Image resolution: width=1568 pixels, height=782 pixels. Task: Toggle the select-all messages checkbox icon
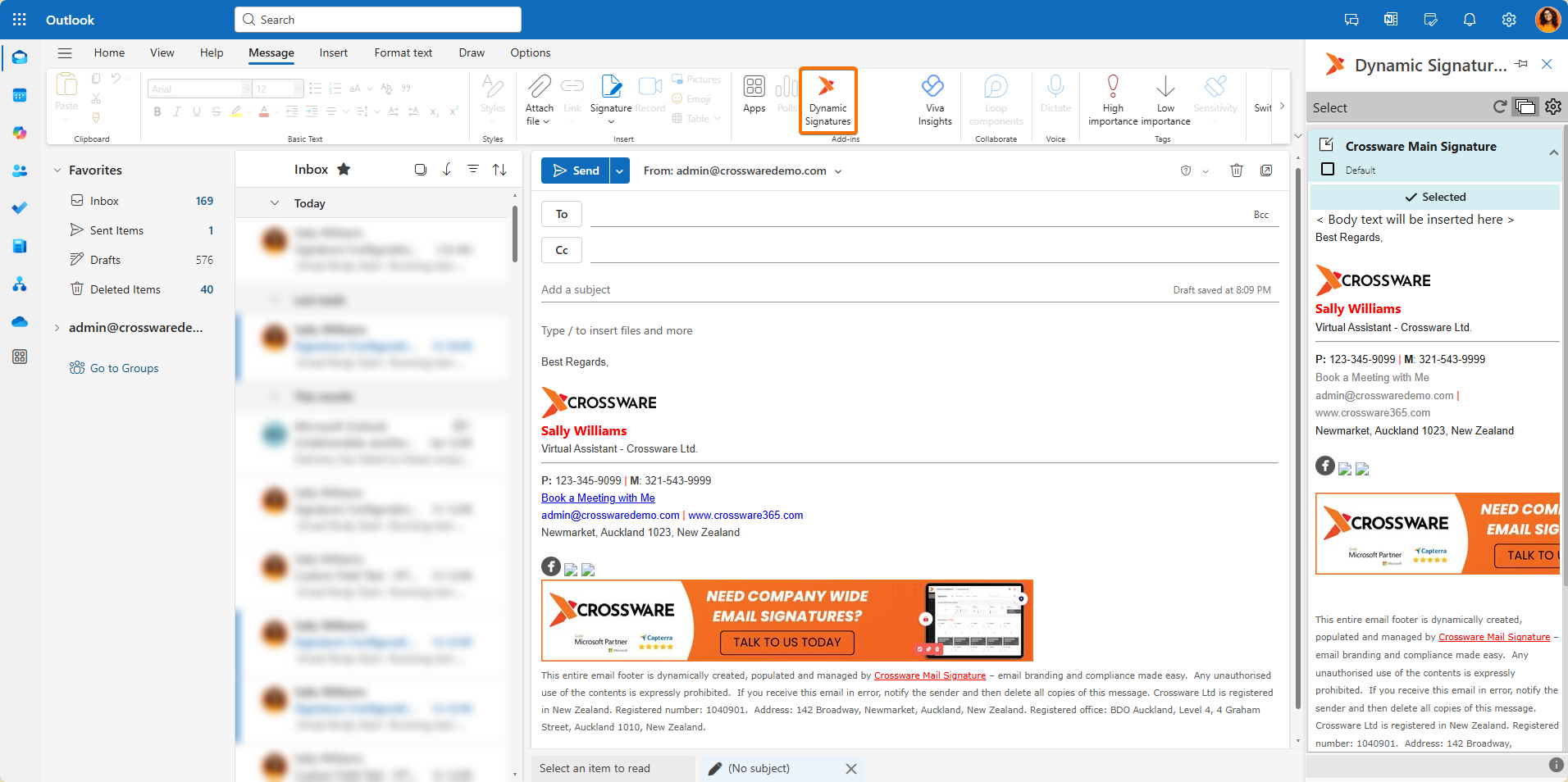click(421, 170)
